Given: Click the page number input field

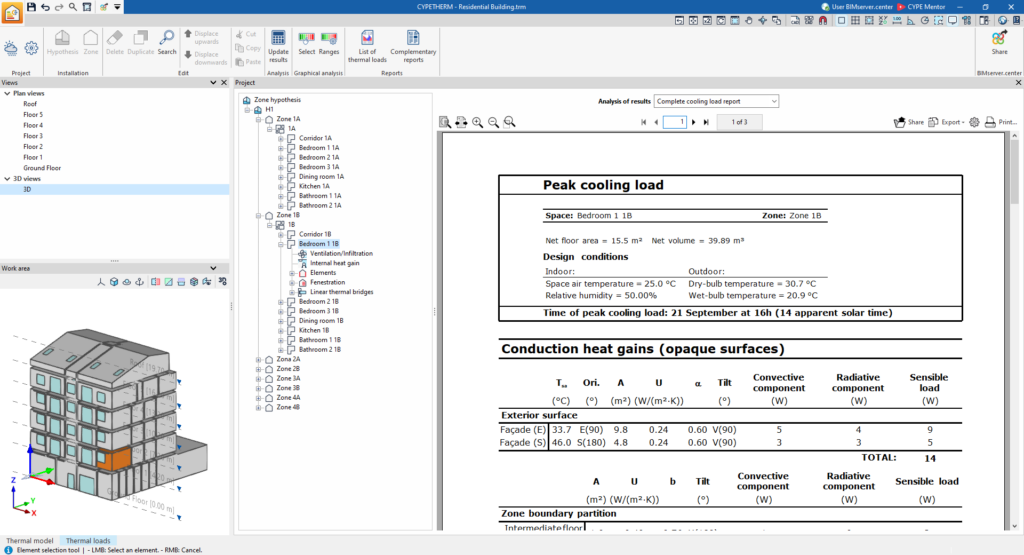Looking at the screenshot, I should 675,122.
